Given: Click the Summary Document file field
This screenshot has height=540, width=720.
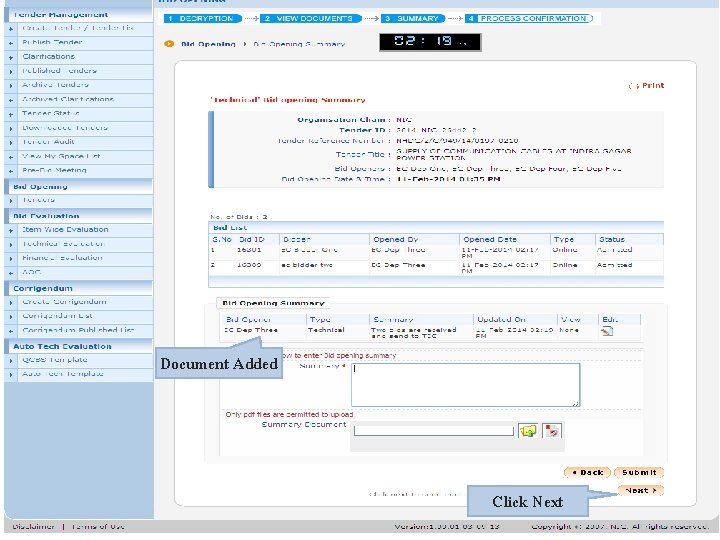Looking at the screenshot, I should (433, 431).
